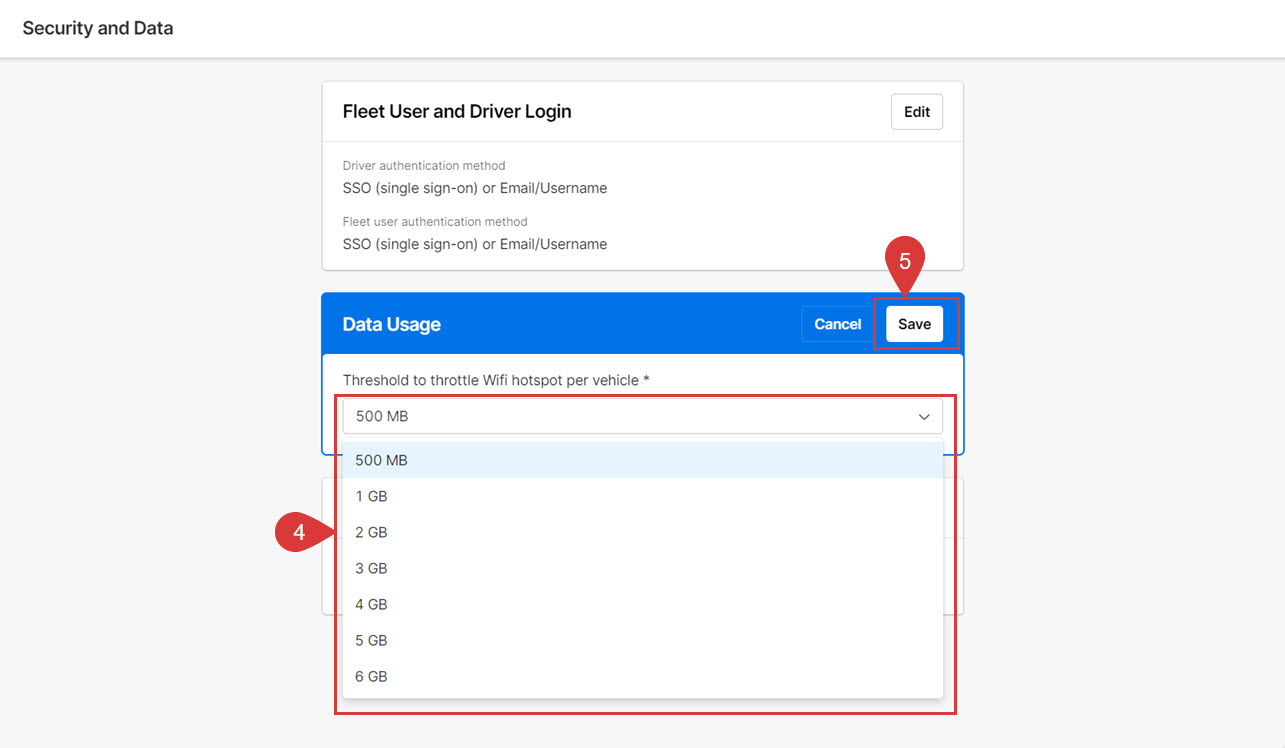Screen dimensions: 1285x748
Task: Select the 5 GB threshold option
Action: pyautogui.click(x=643, y=640)
